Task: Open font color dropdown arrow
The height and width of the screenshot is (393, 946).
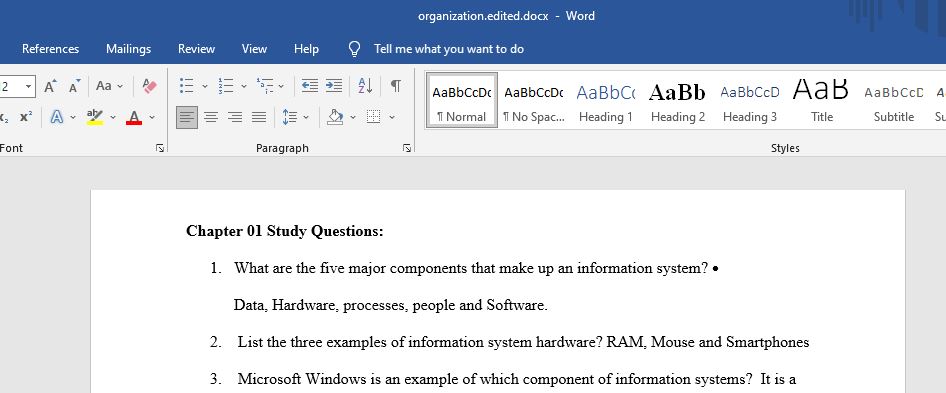Action: pos(152,117)
